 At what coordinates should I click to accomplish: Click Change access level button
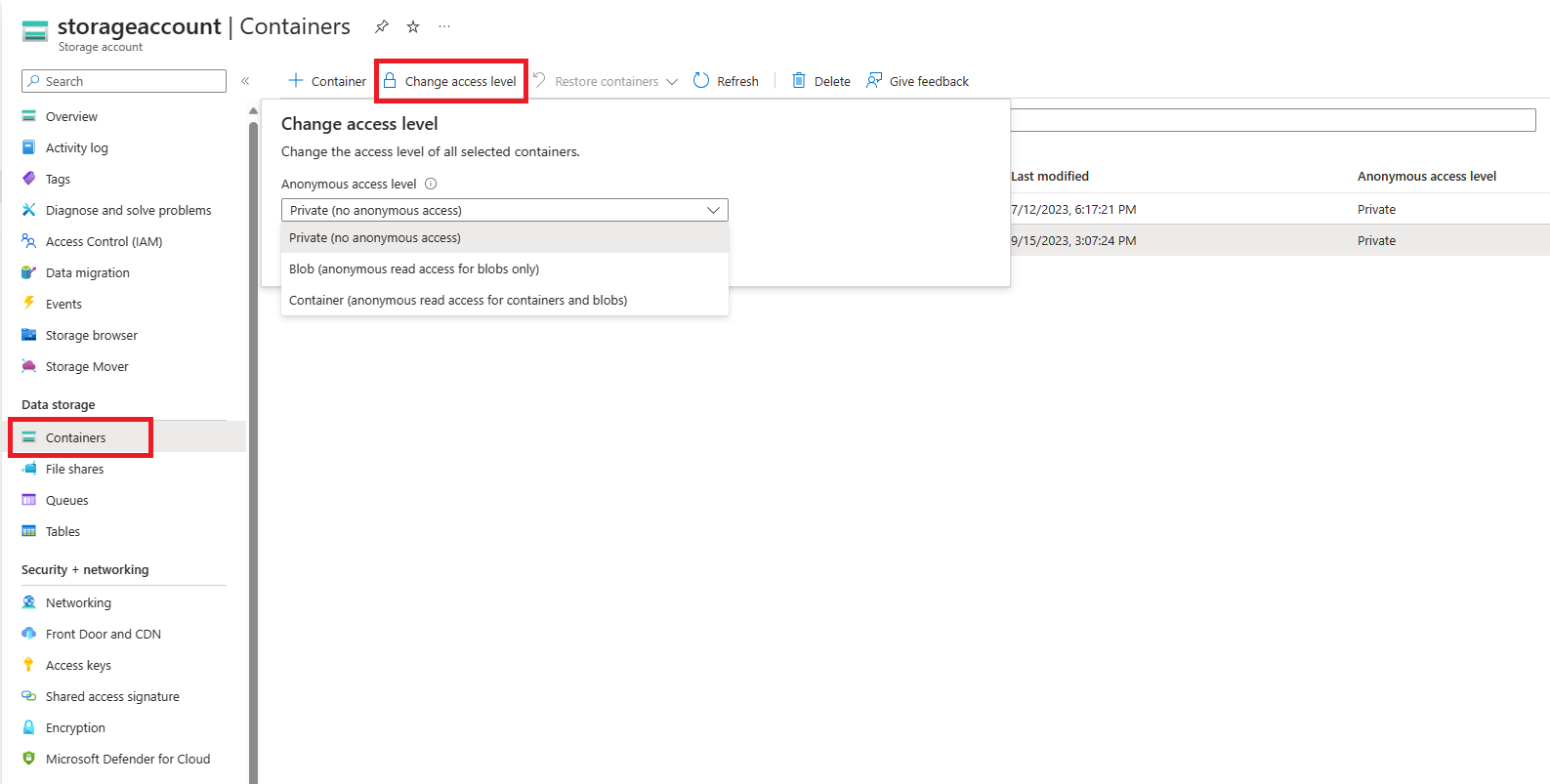(450, 81)
